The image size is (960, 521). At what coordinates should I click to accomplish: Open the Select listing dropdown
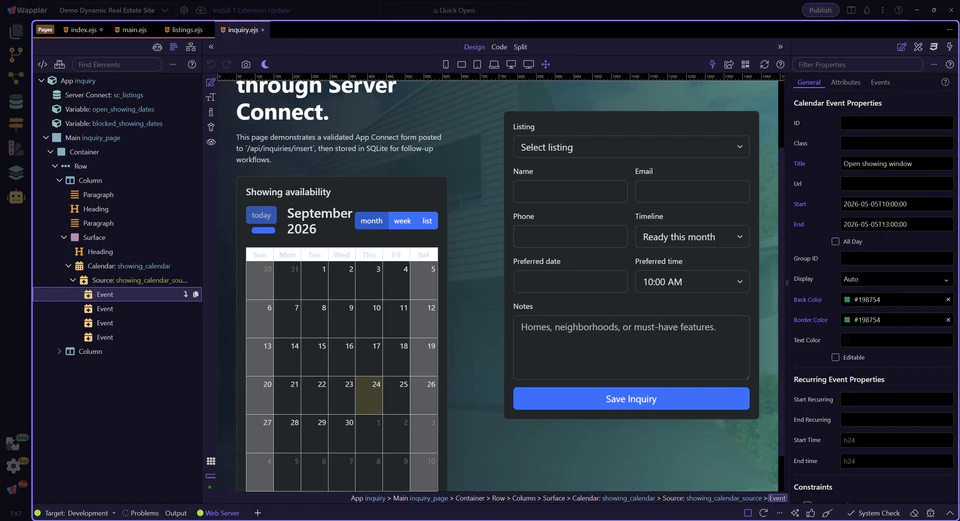[x=631, y=147]
